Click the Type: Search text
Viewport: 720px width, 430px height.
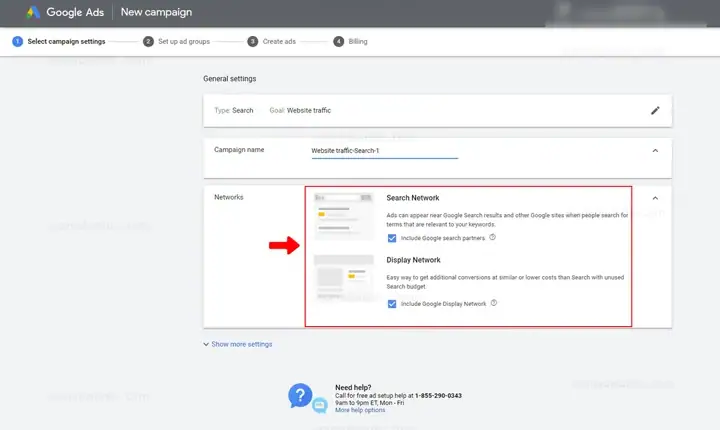(234, 110)
